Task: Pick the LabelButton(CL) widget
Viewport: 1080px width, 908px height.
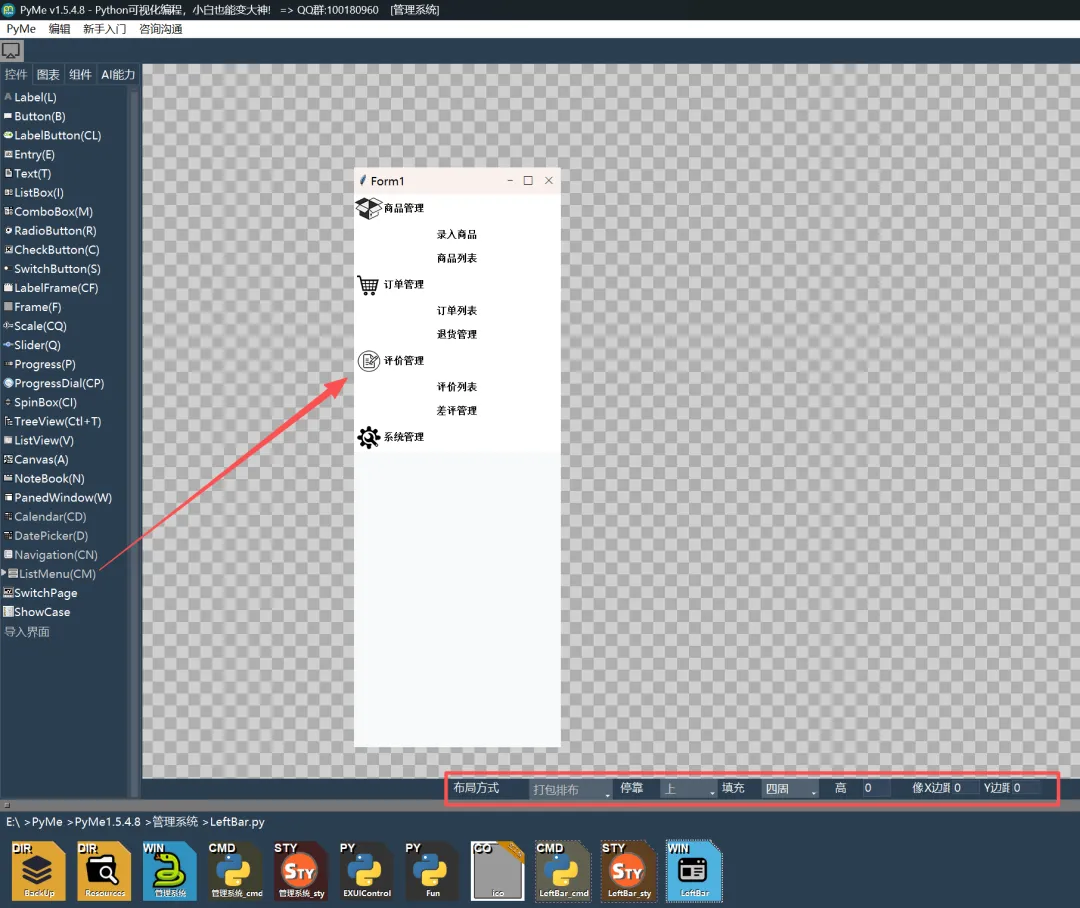Action: click(x=52, y=136)
